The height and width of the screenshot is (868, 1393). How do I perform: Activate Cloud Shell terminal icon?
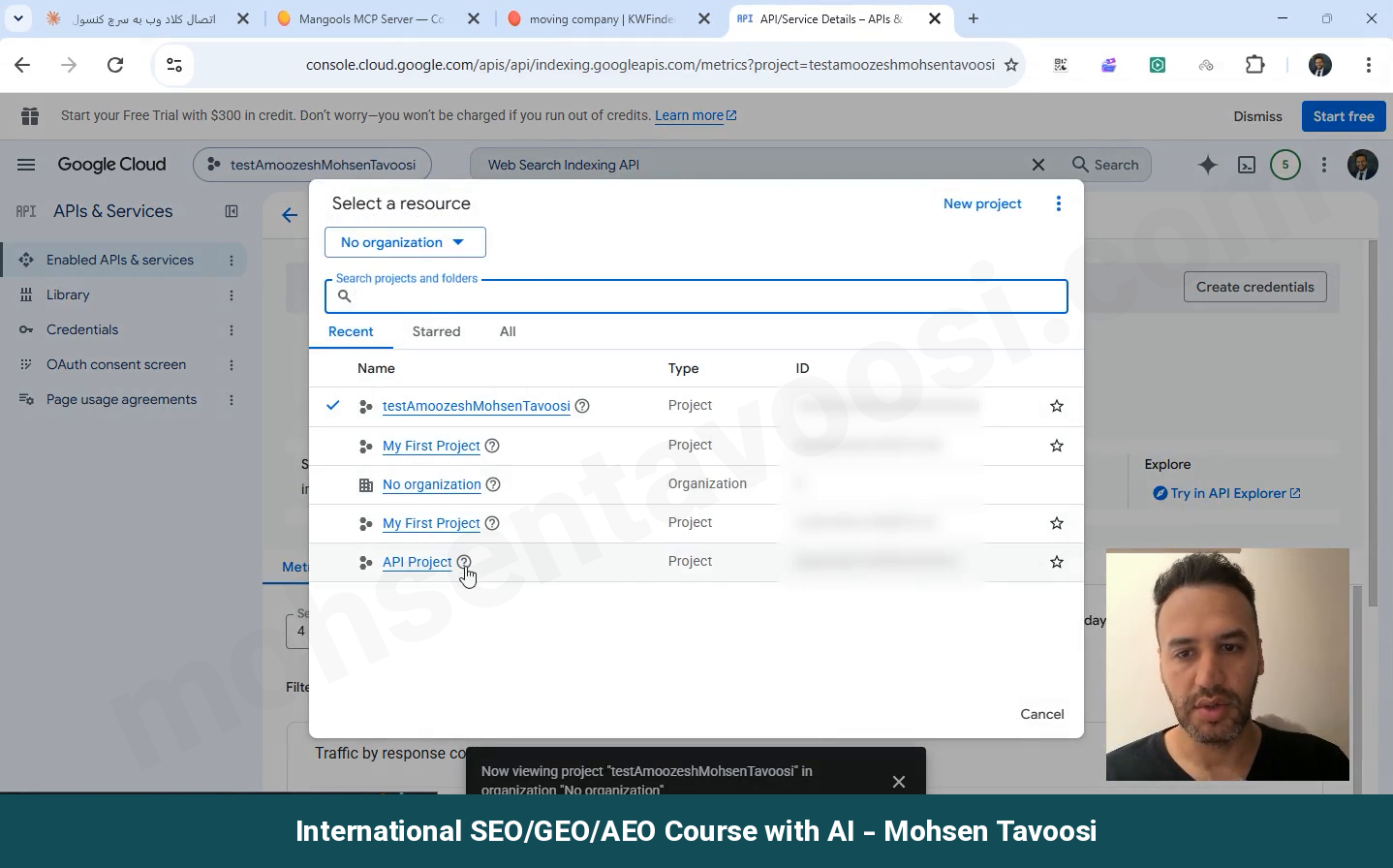[1247, 165]
